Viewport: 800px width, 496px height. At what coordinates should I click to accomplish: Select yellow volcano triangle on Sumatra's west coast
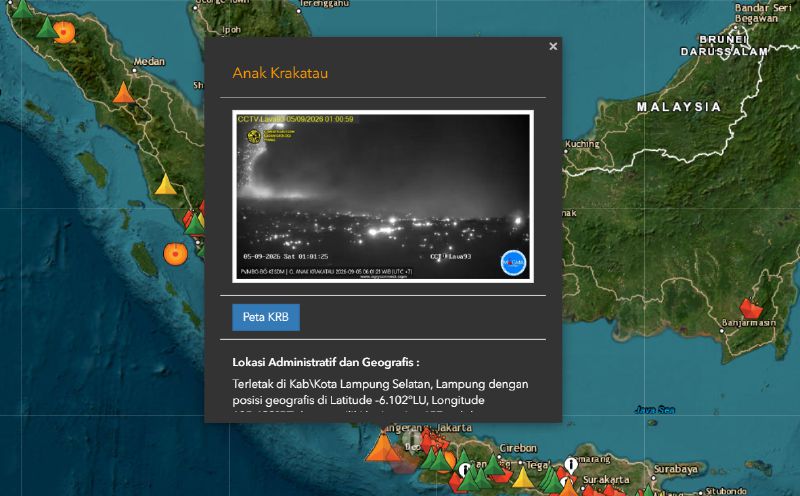point(165,185)
